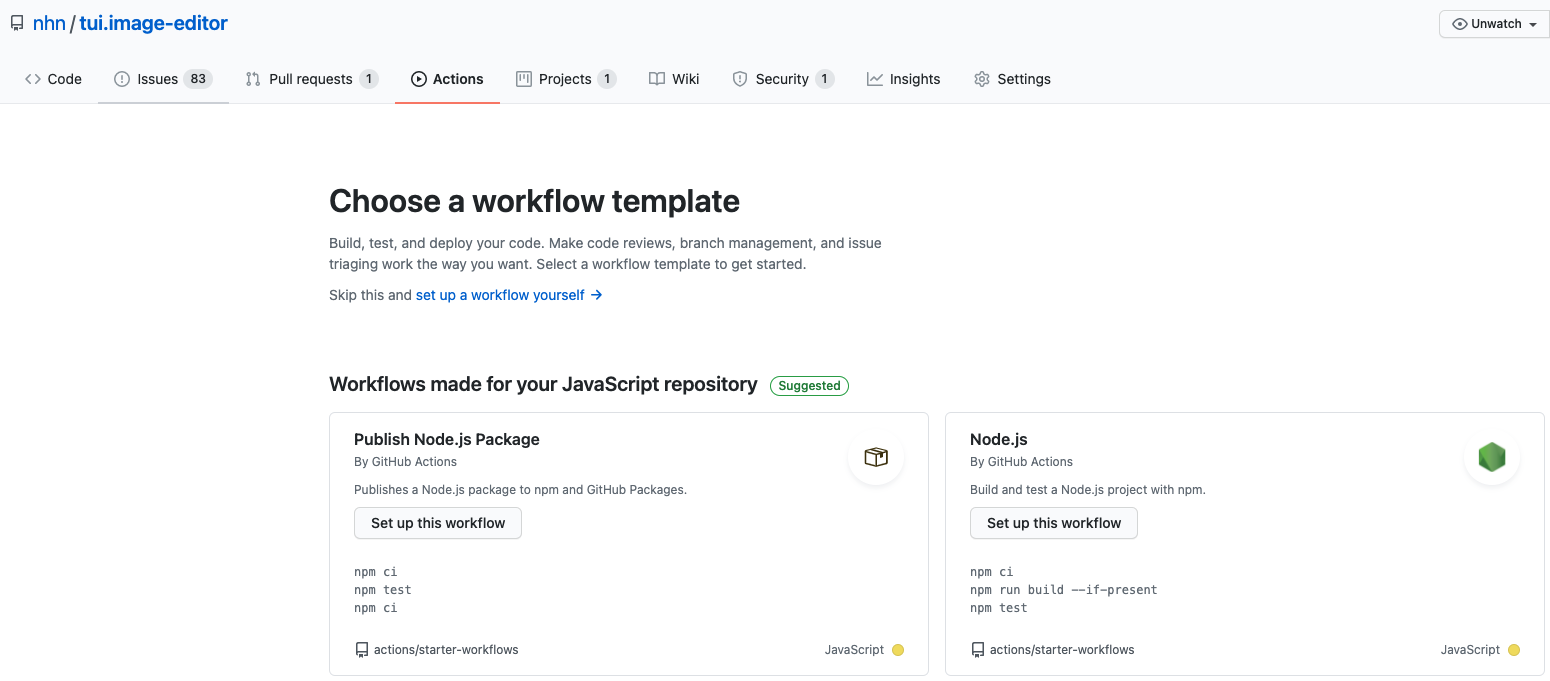
Task: Open actions/starter-workflows in Publish Node.js Package card
Action: [446, 650]
